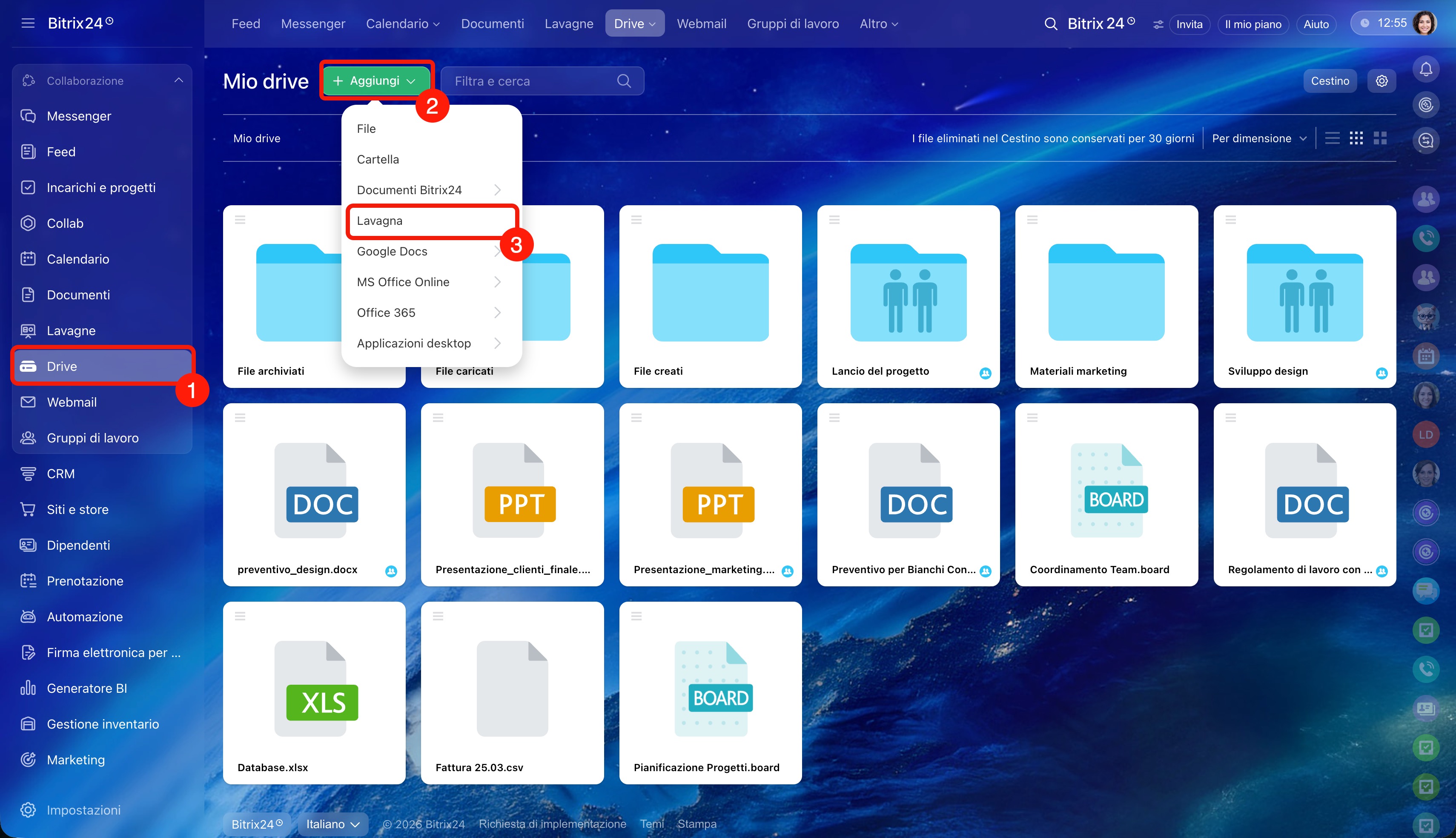Open Feed in the sidebar
This screenshot has width=1456, height=838.
point(103,152)
